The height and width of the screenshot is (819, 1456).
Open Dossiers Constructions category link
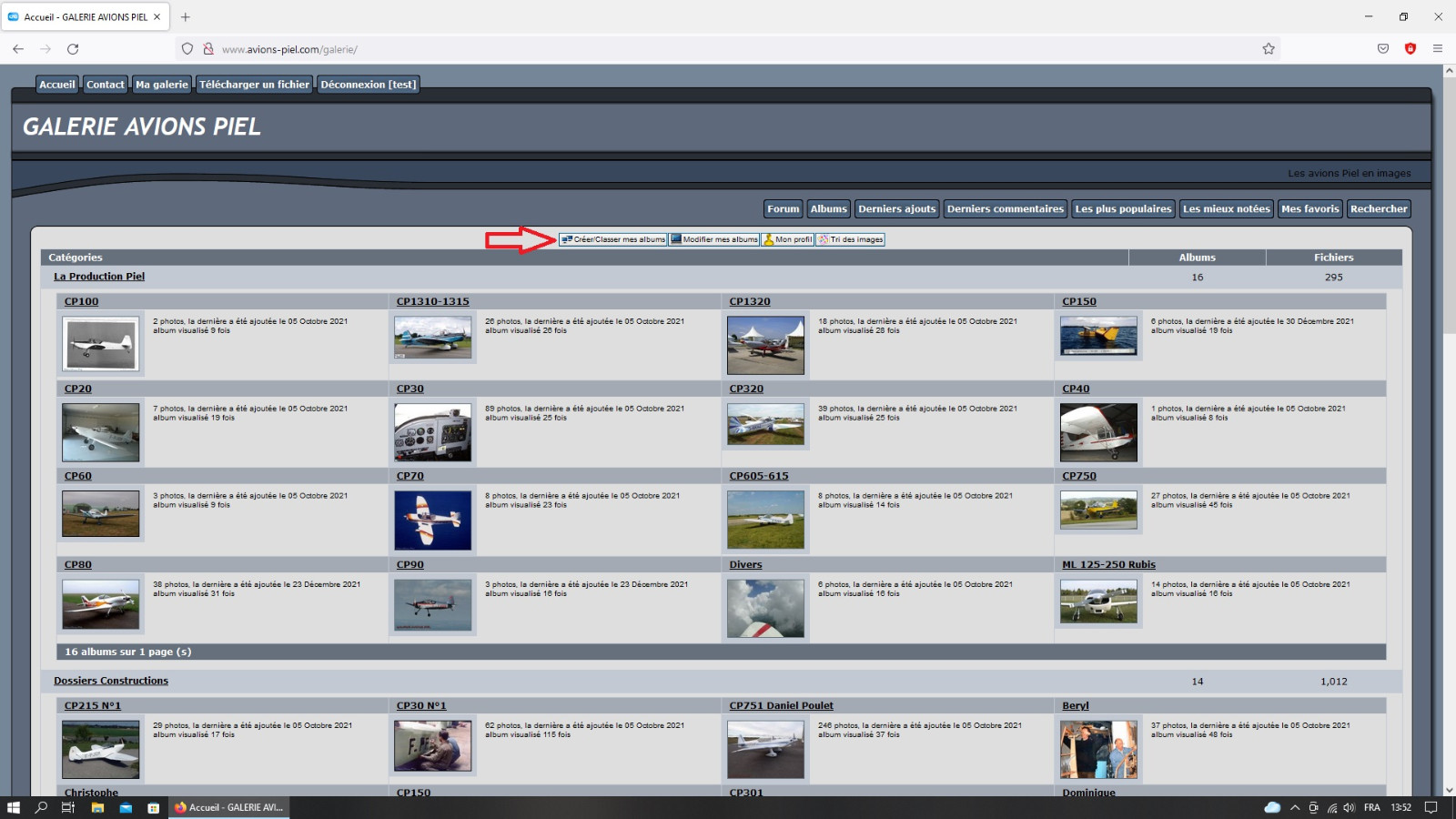point(111,681)
